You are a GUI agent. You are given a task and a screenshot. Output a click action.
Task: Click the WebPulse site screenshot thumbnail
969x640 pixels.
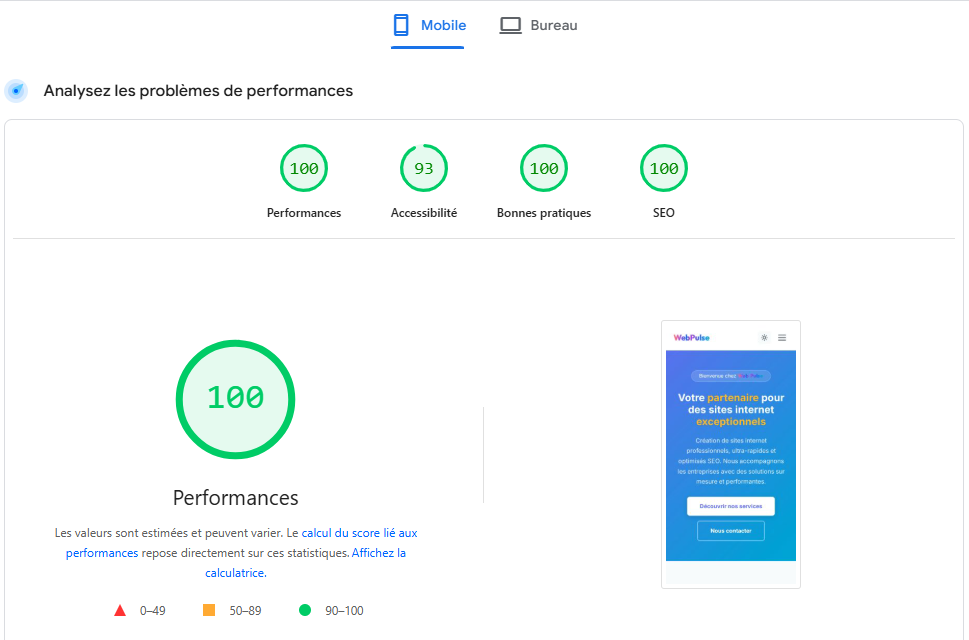(730, 455)
